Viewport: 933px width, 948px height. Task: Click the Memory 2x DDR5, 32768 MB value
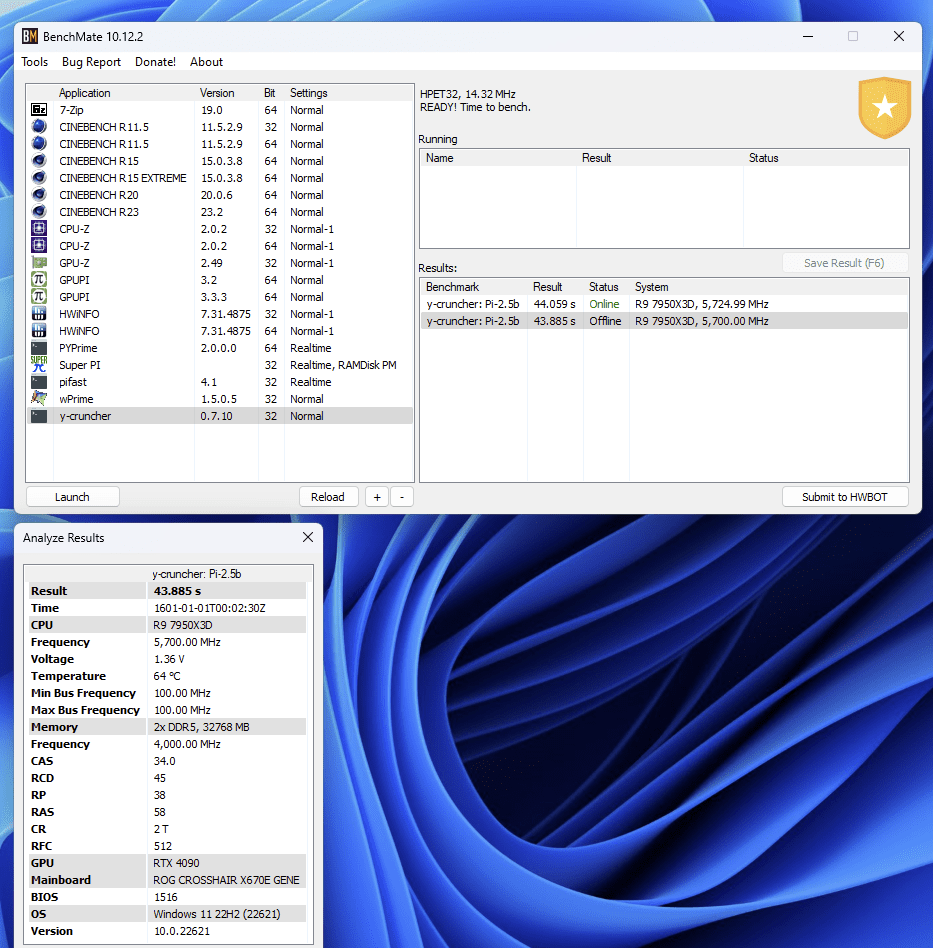coord(201,727)
